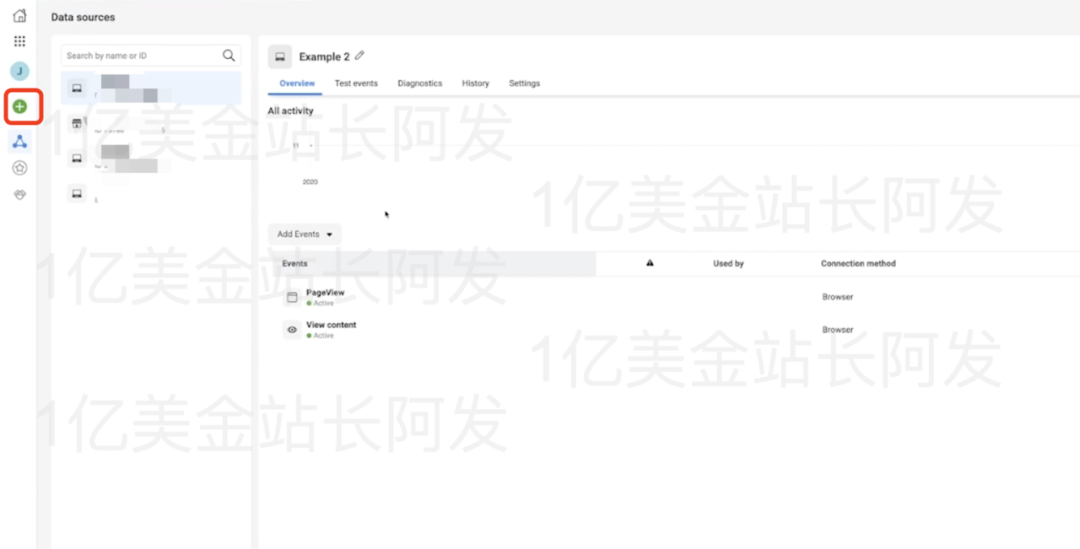1080x549 pixels.
Task: Click the warning triangle column header
Action: pos(650,263)
